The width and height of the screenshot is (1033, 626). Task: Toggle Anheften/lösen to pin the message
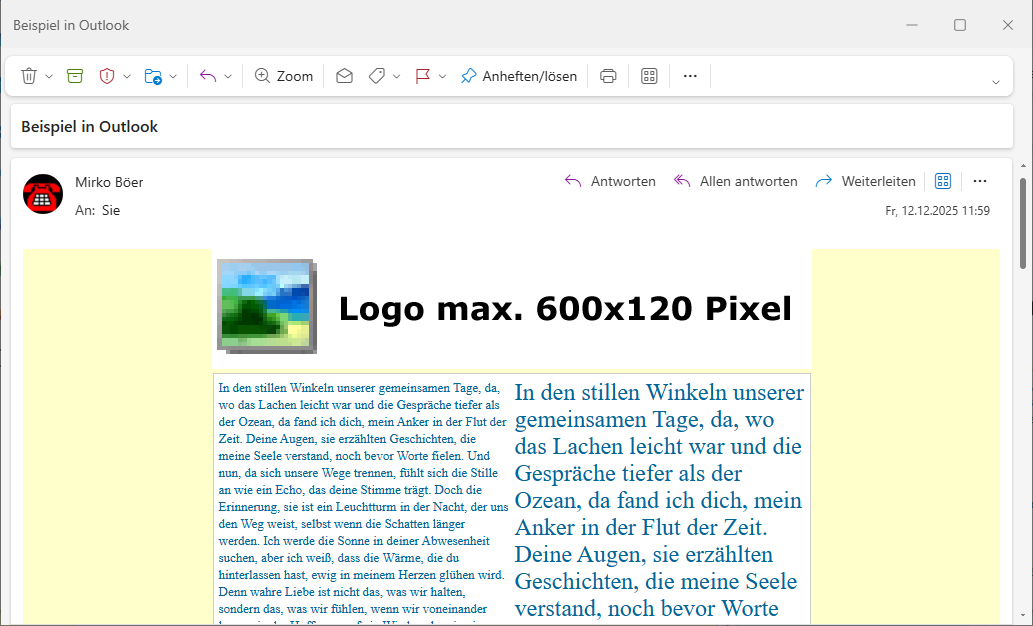519,76
